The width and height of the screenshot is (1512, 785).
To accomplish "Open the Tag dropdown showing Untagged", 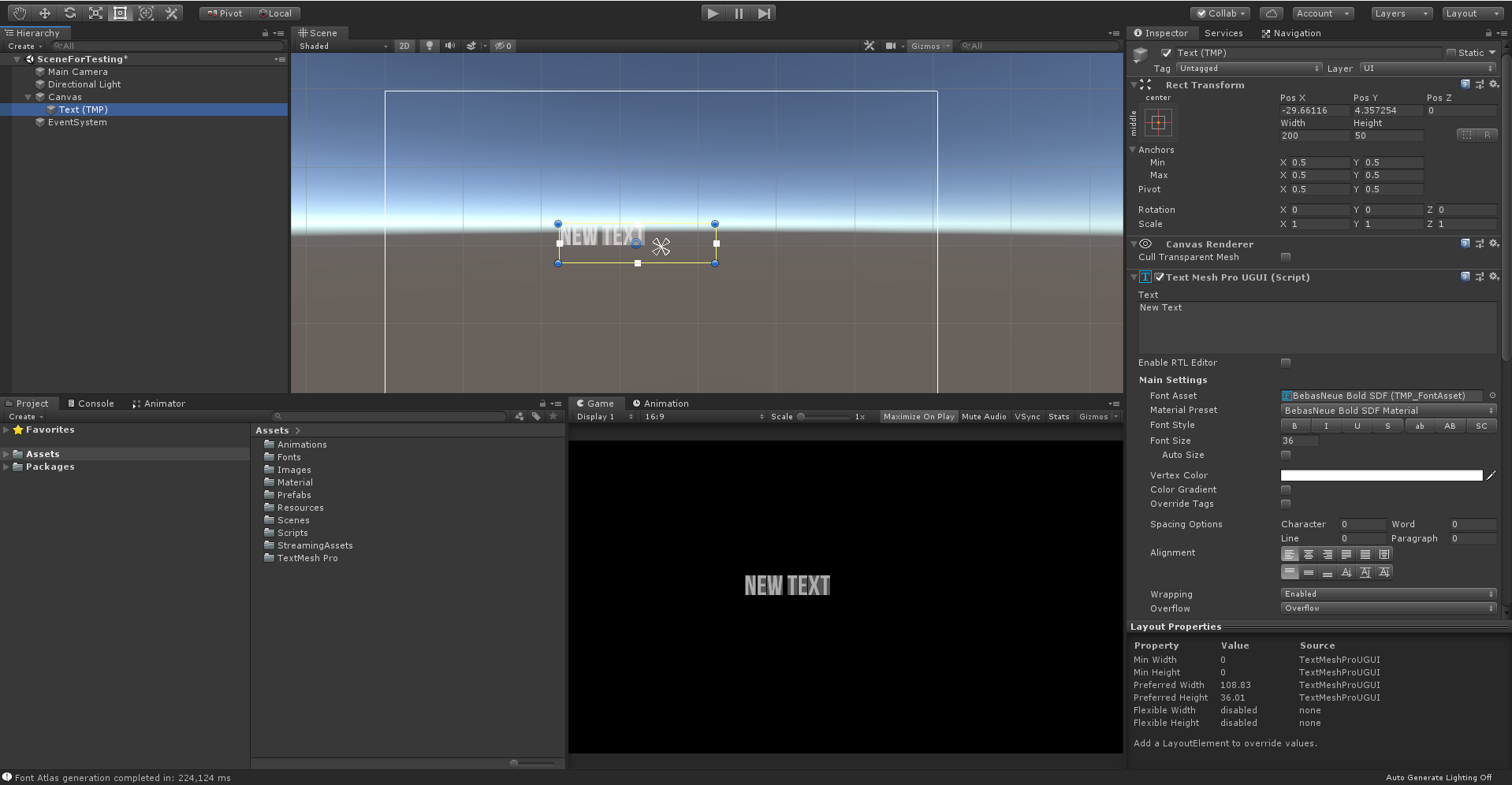I will point(1249,69).
